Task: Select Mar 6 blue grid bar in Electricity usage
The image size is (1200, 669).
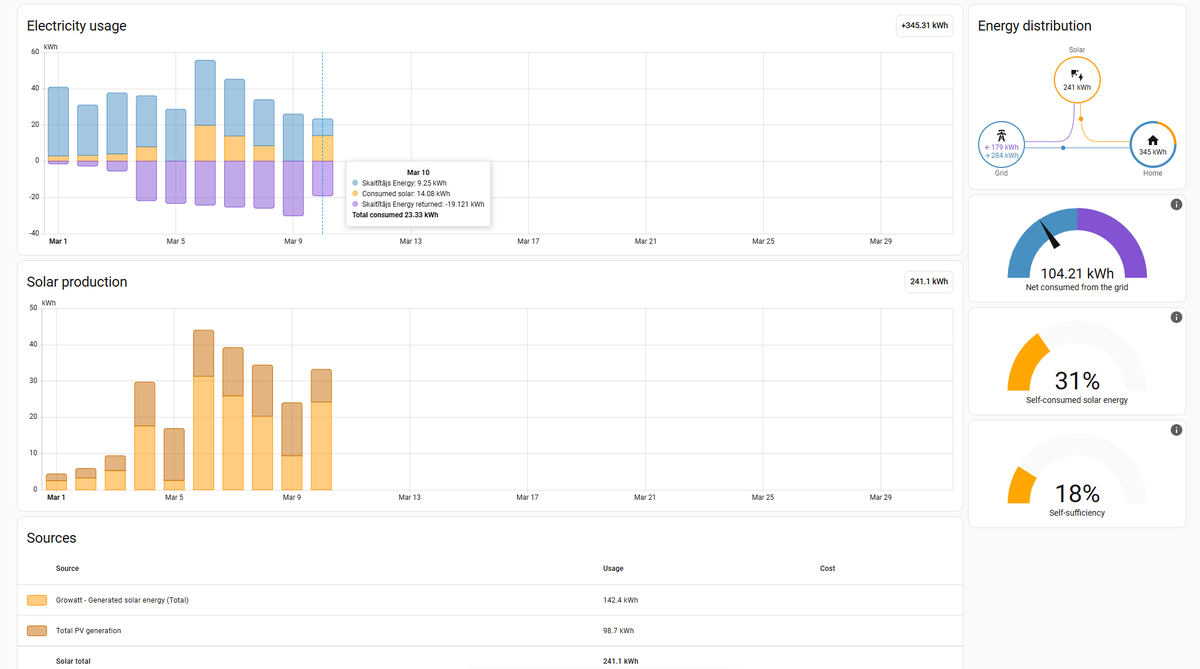Action: (x=205, y=93)
